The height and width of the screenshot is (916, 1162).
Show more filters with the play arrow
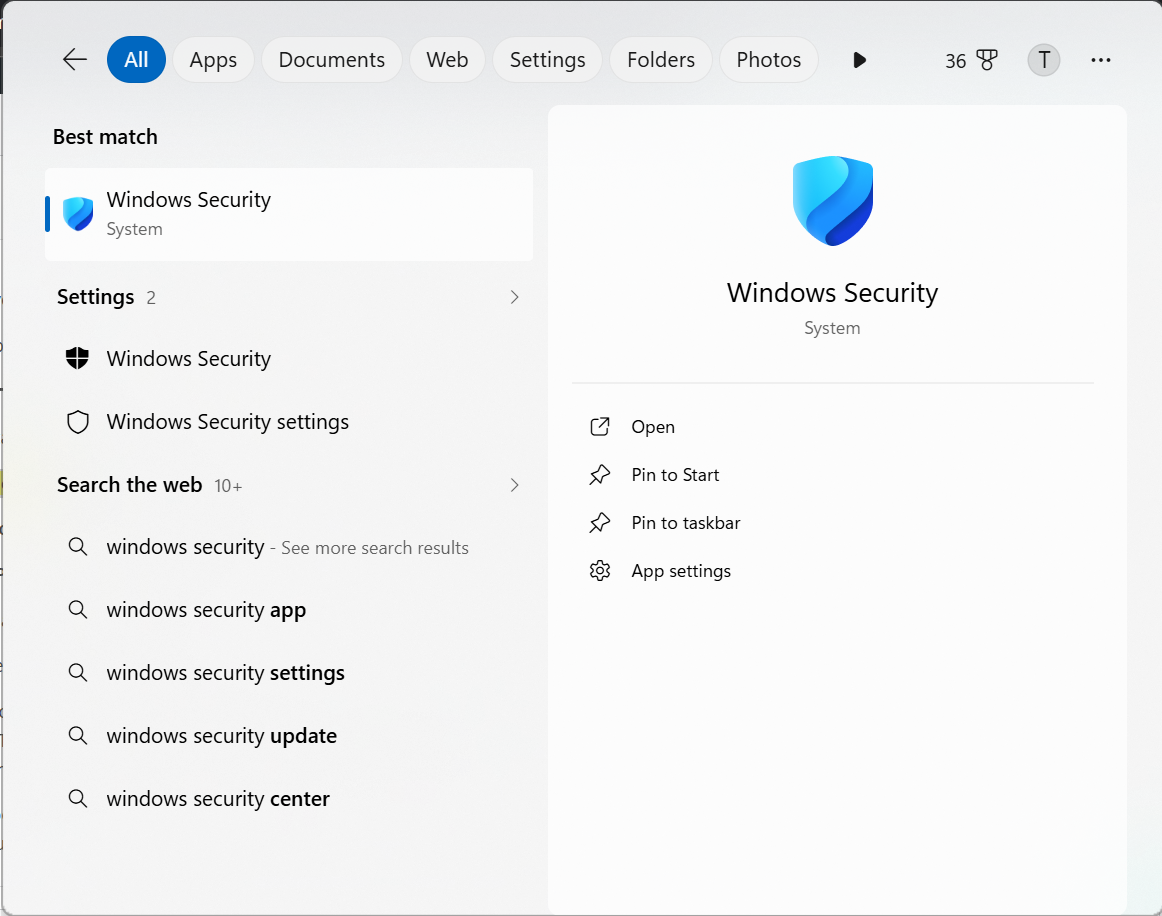pyautogui.click(x=860, y=60)
